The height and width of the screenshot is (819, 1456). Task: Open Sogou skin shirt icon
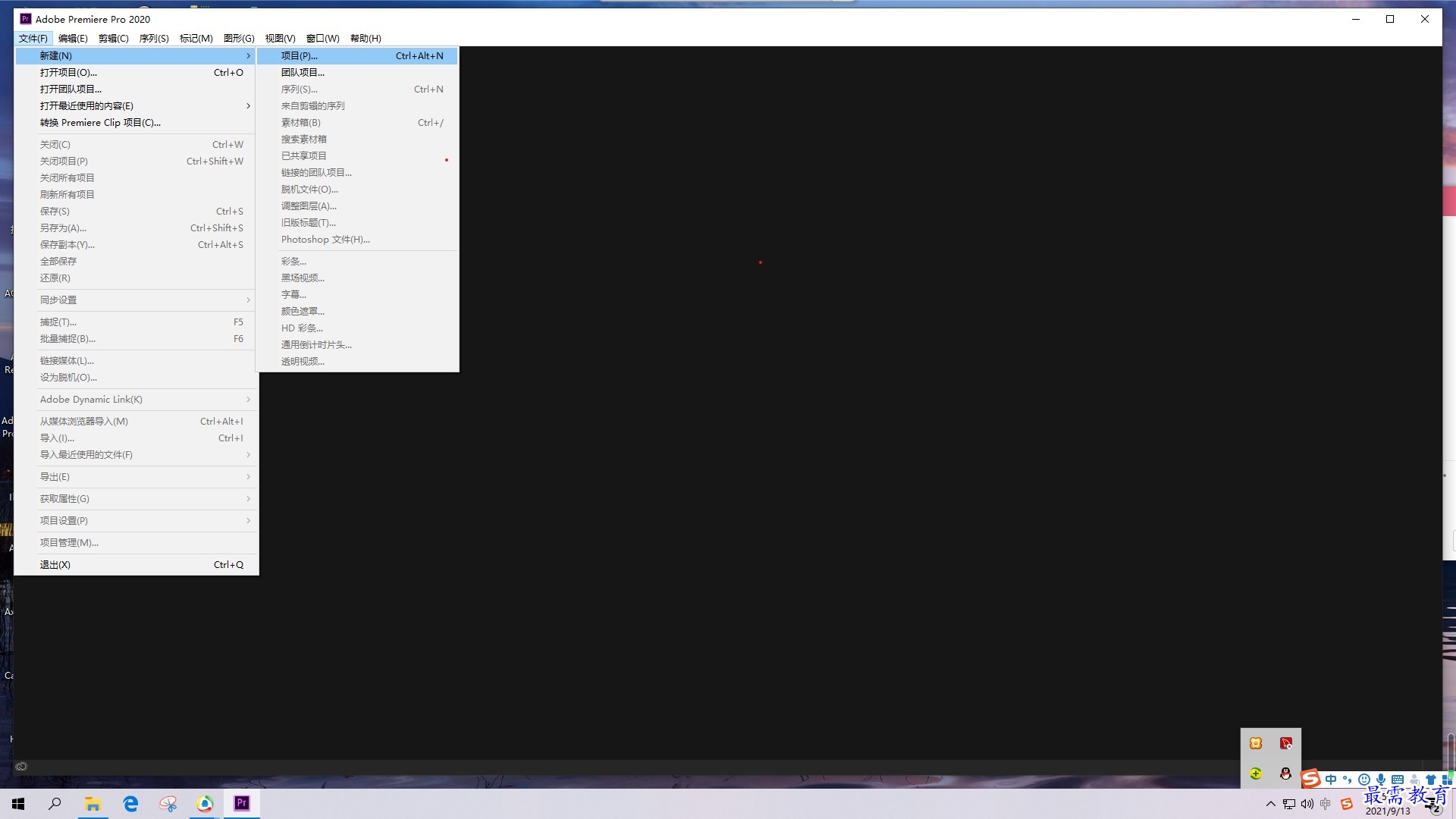click(1431, 780)
